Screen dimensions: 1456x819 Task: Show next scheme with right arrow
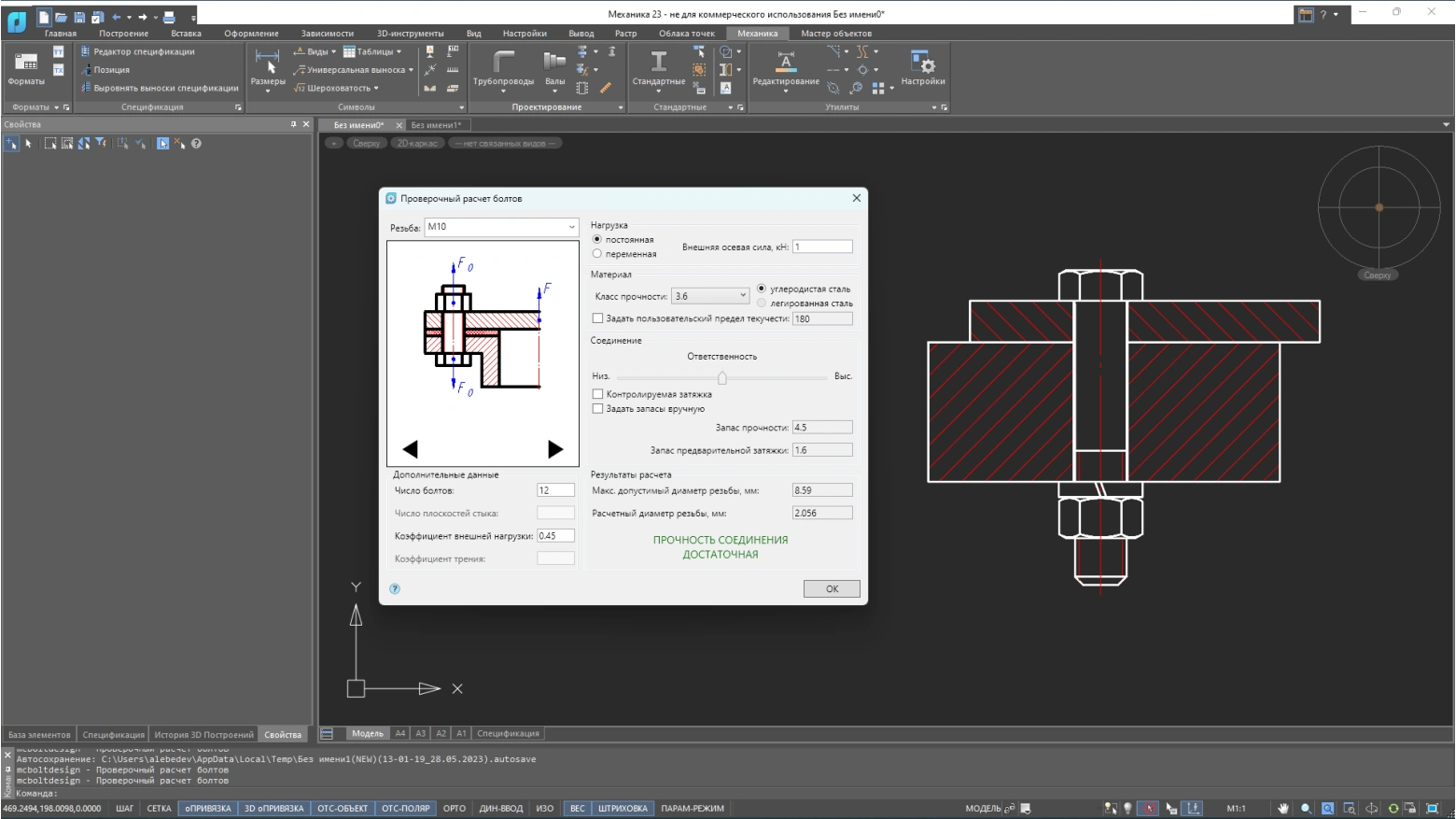(555, 449)
